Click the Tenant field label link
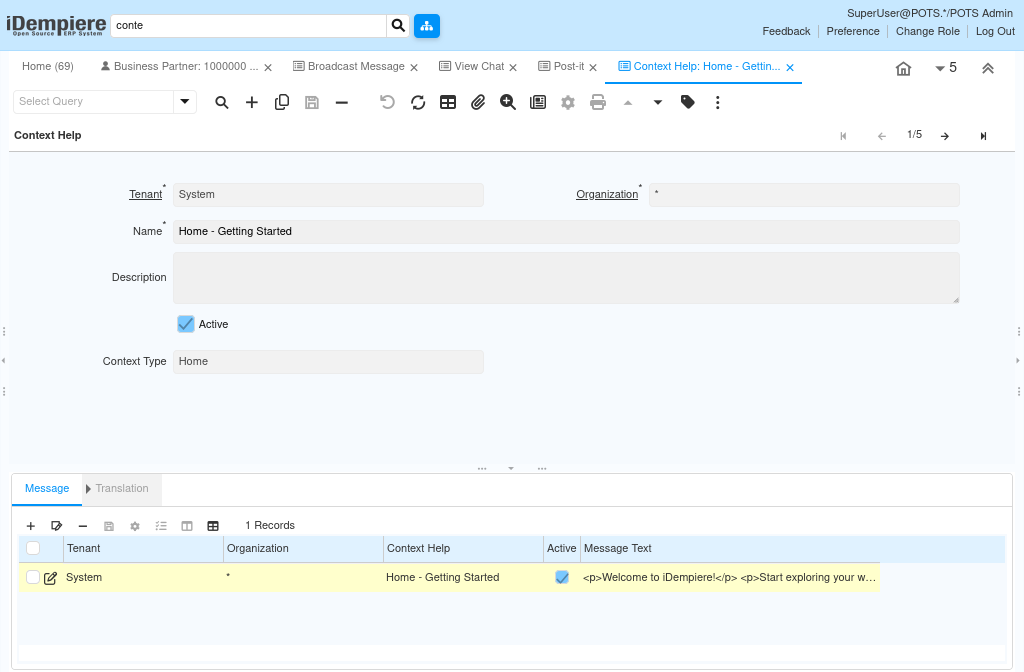This screenshot has width=1024, height=672. point(146,194)
